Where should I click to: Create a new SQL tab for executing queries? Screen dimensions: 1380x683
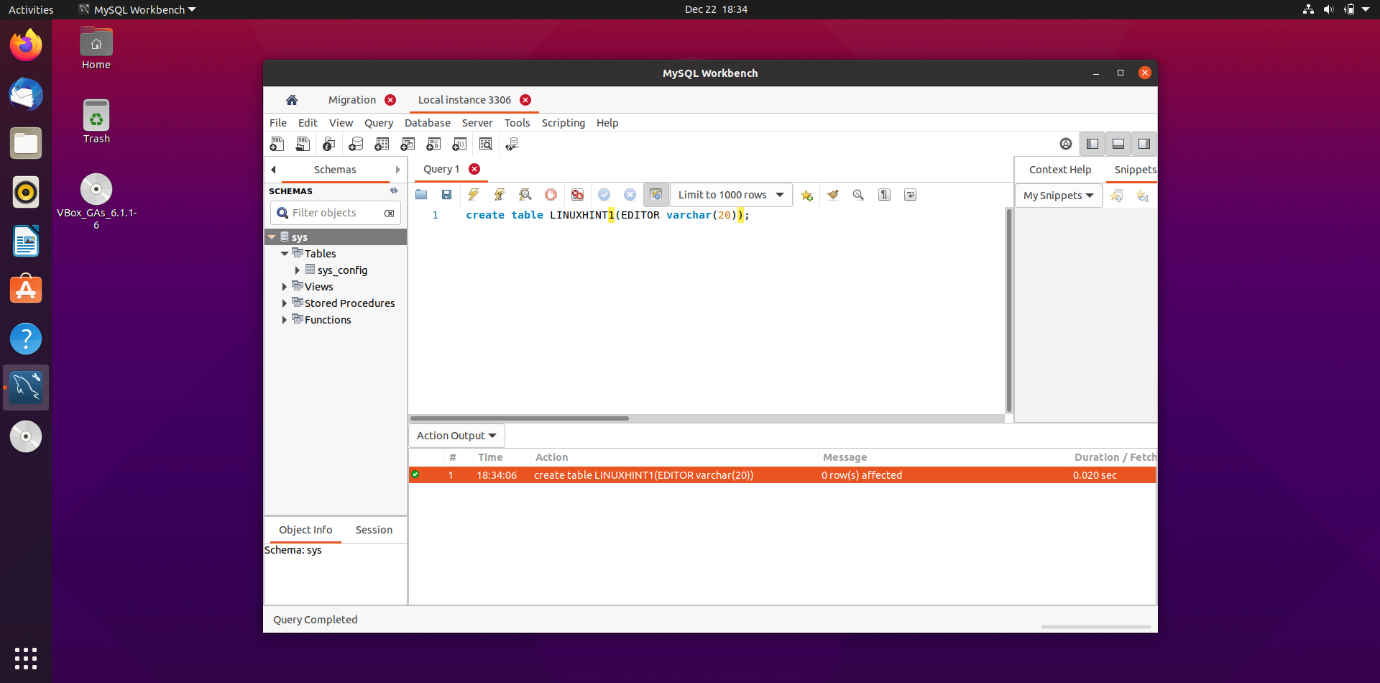(277, 143)
